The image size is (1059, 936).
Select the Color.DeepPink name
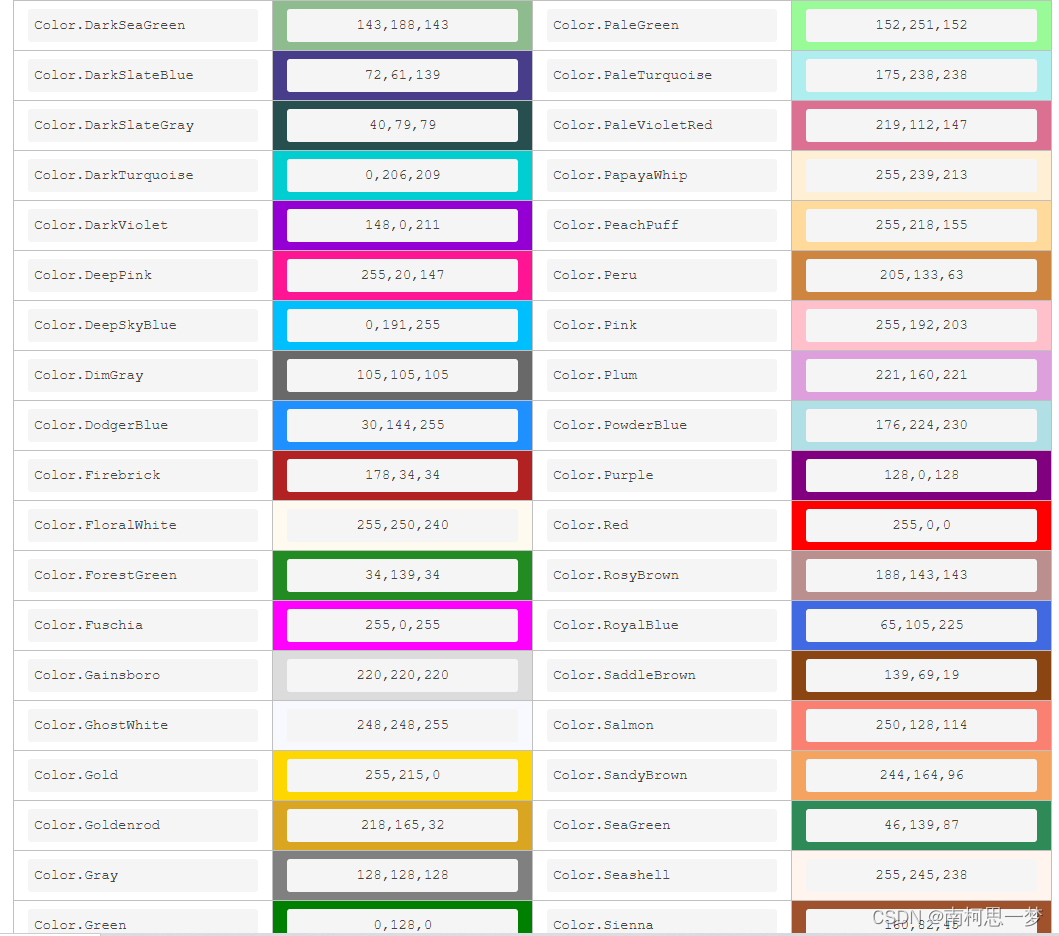click(143, 275)
